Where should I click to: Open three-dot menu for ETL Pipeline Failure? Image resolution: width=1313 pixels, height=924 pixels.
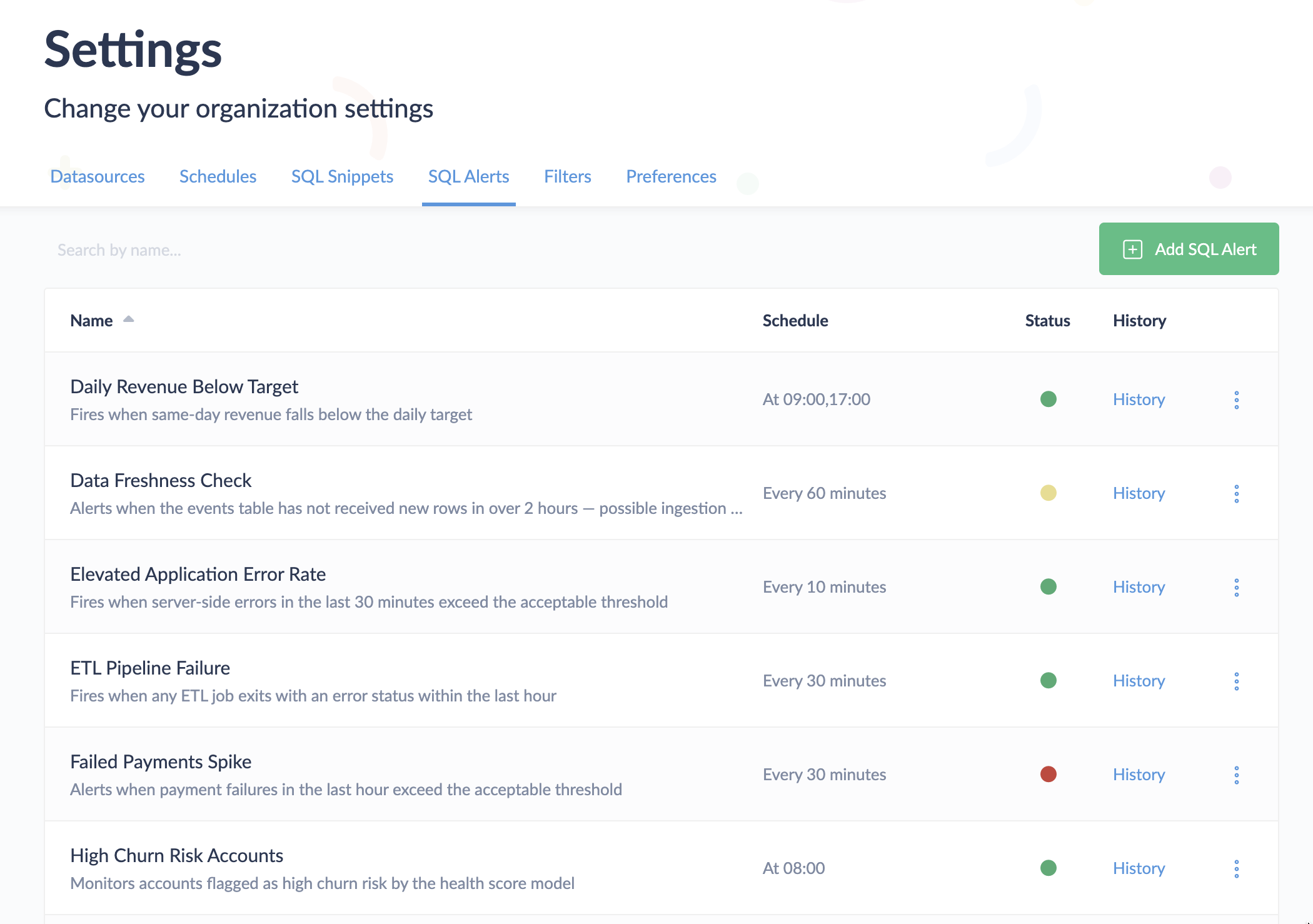click(1236, 681)
